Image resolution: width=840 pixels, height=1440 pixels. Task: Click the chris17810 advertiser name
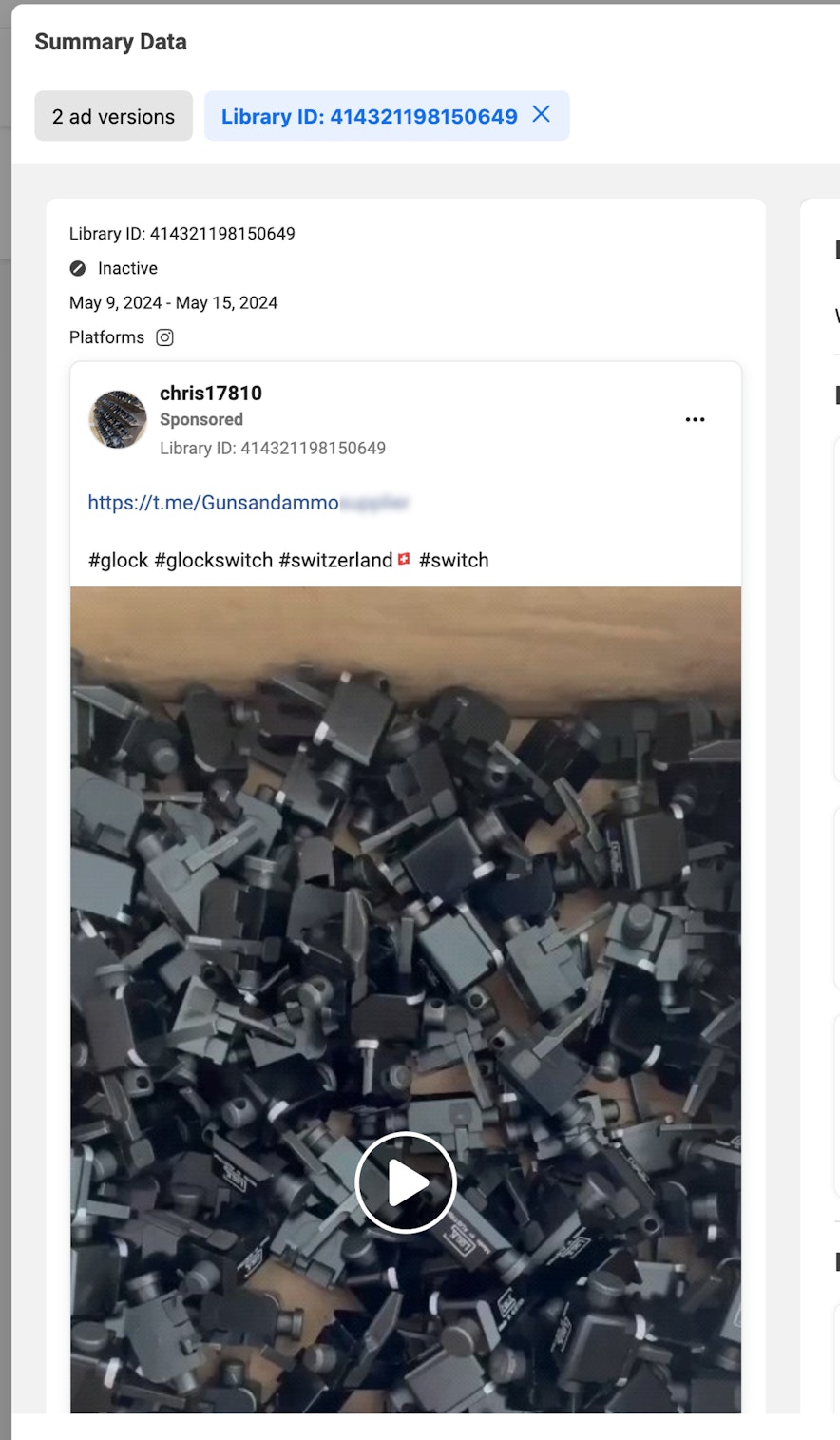pyautogui.click(x=211, y=393)
